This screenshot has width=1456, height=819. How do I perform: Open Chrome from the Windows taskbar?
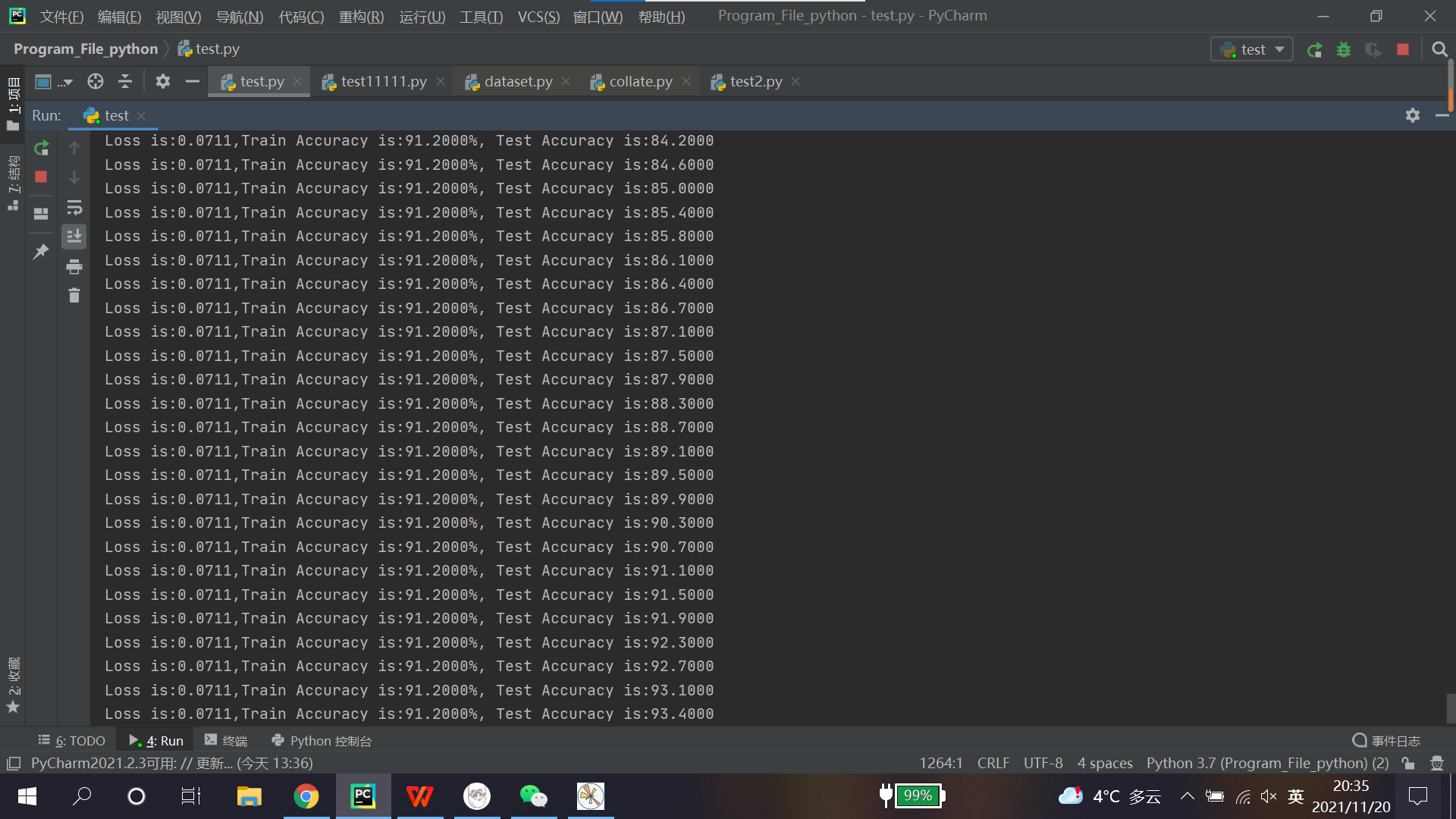coord(306,796)
